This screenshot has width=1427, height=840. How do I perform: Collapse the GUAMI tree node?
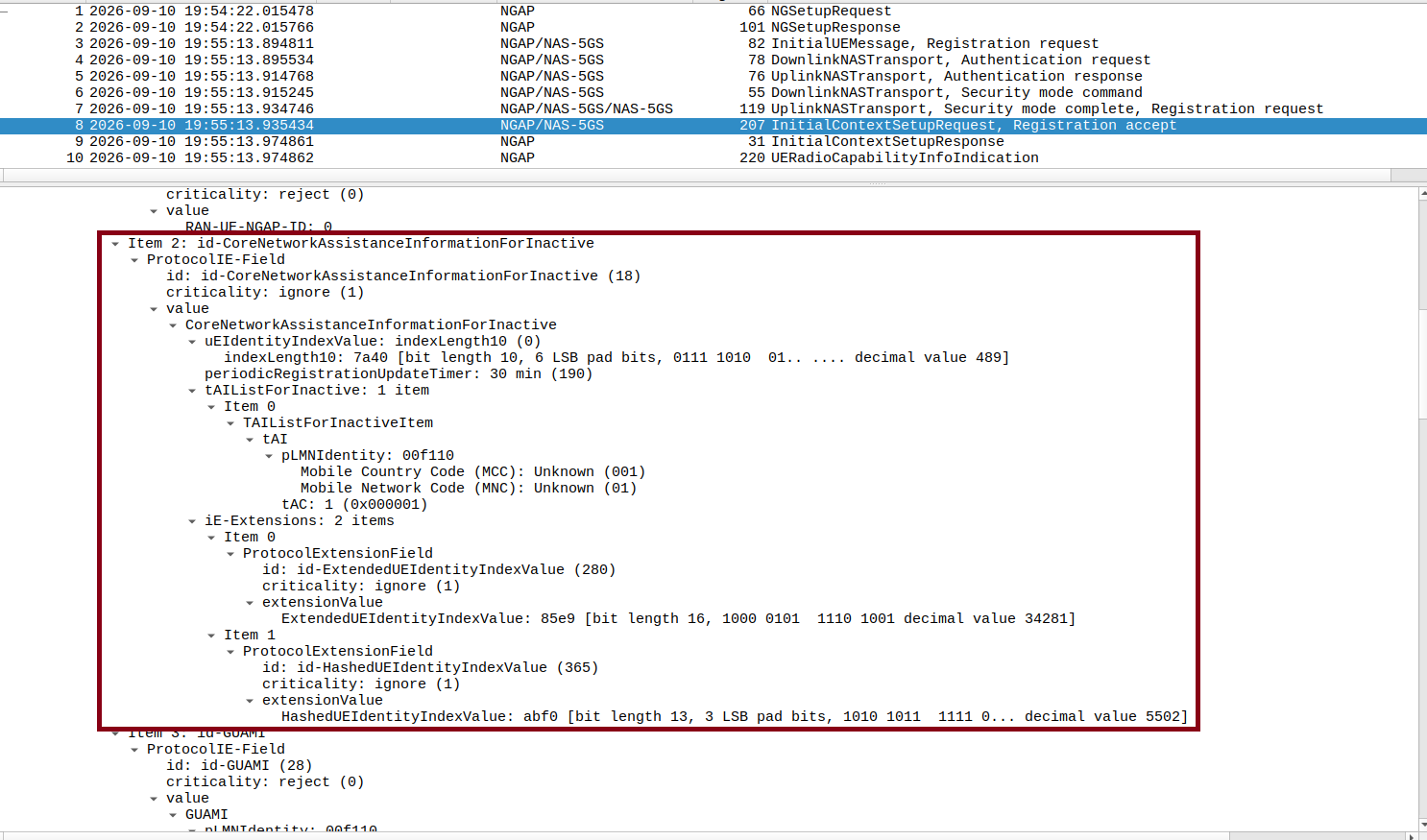(173, 815)
